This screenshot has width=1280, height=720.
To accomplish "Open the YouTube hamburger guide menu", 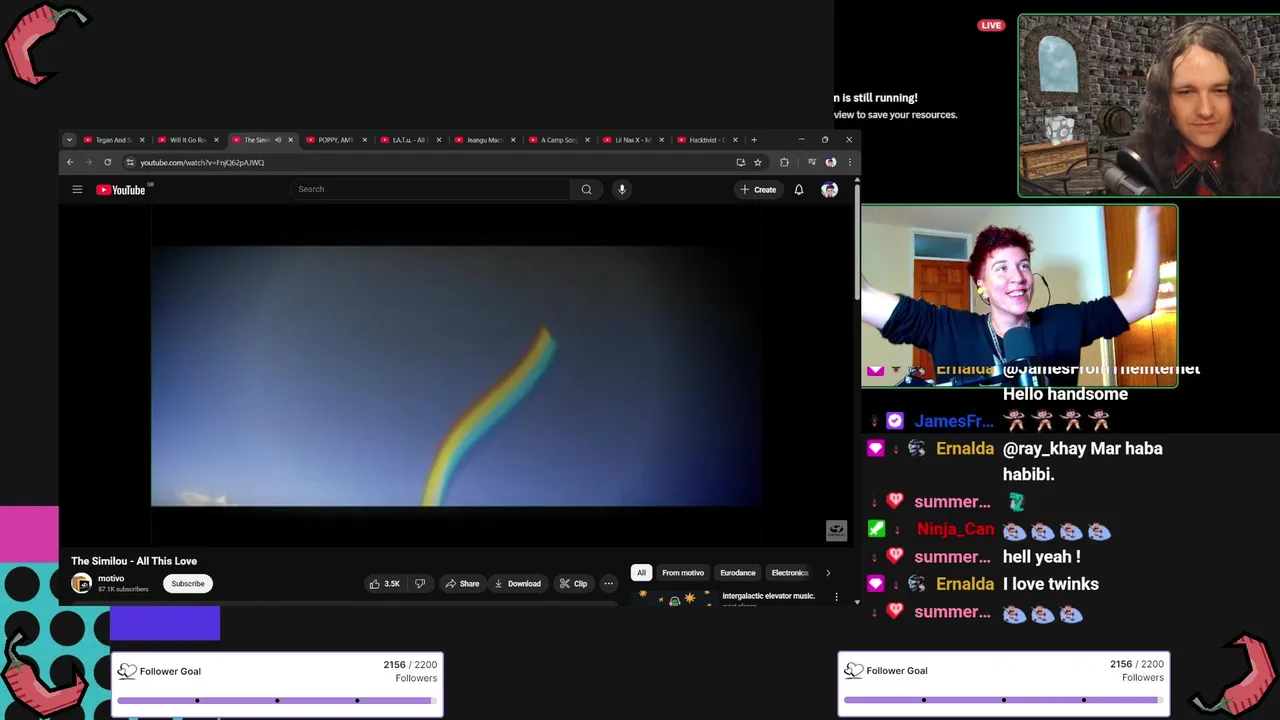I will (77, 189).
